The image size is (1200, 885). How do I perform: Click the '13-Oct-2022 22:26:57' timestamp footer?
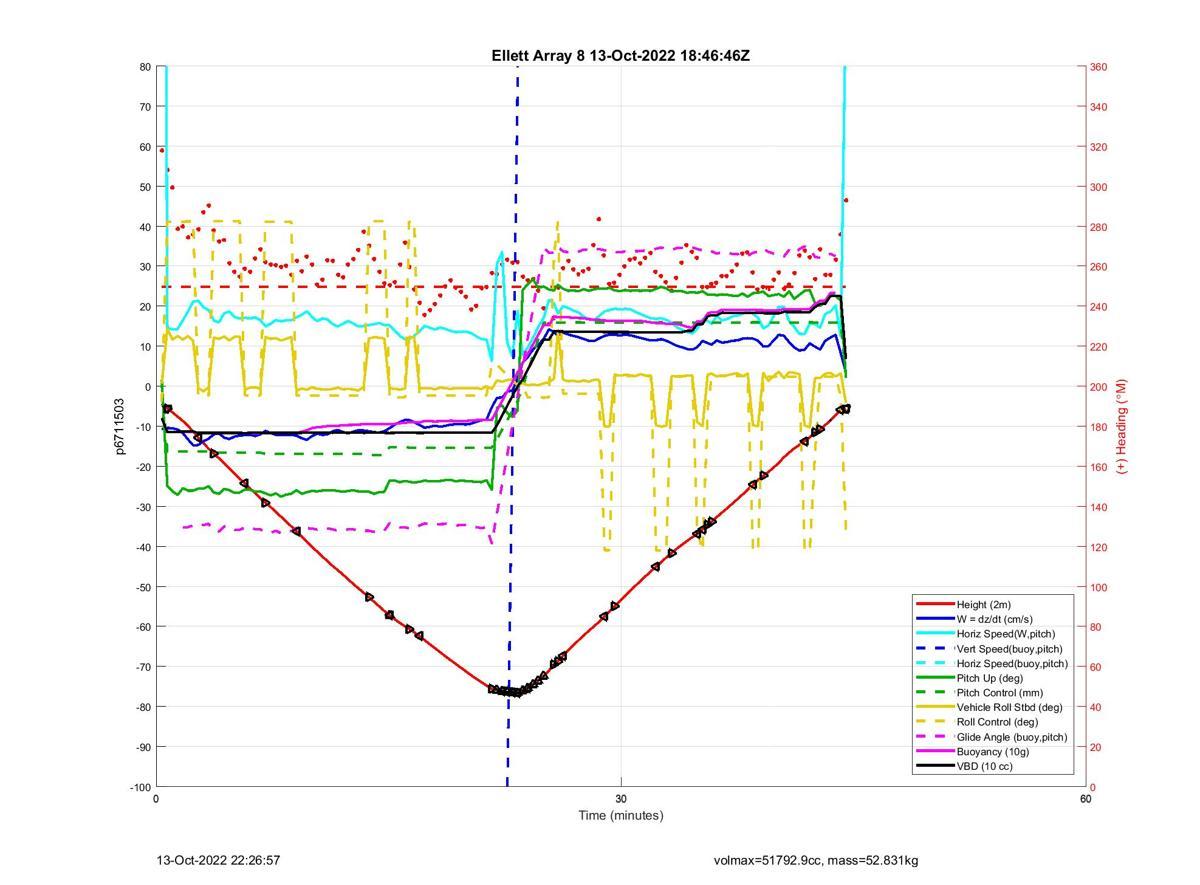click(218, 860)
